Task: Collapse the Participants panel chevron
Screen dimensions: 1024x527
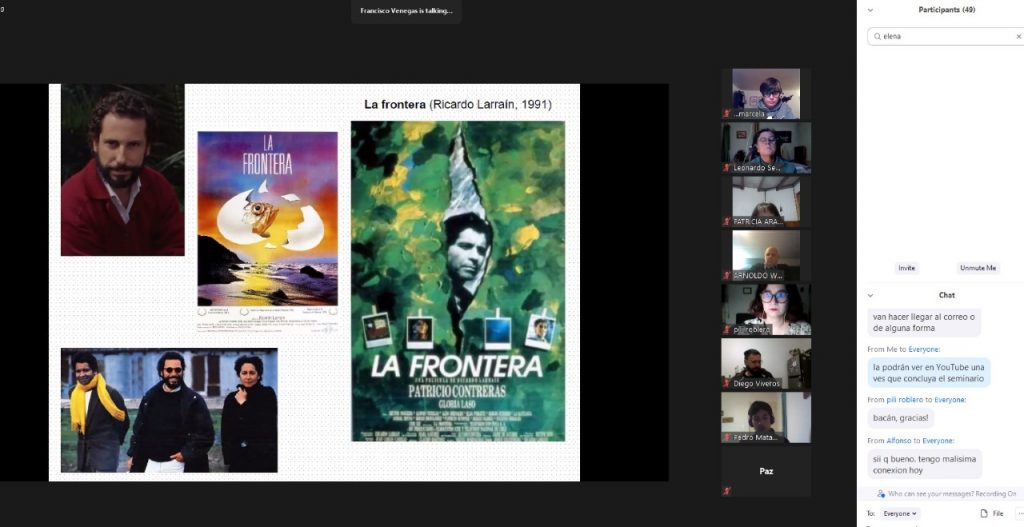Action: tap(870, 10)
